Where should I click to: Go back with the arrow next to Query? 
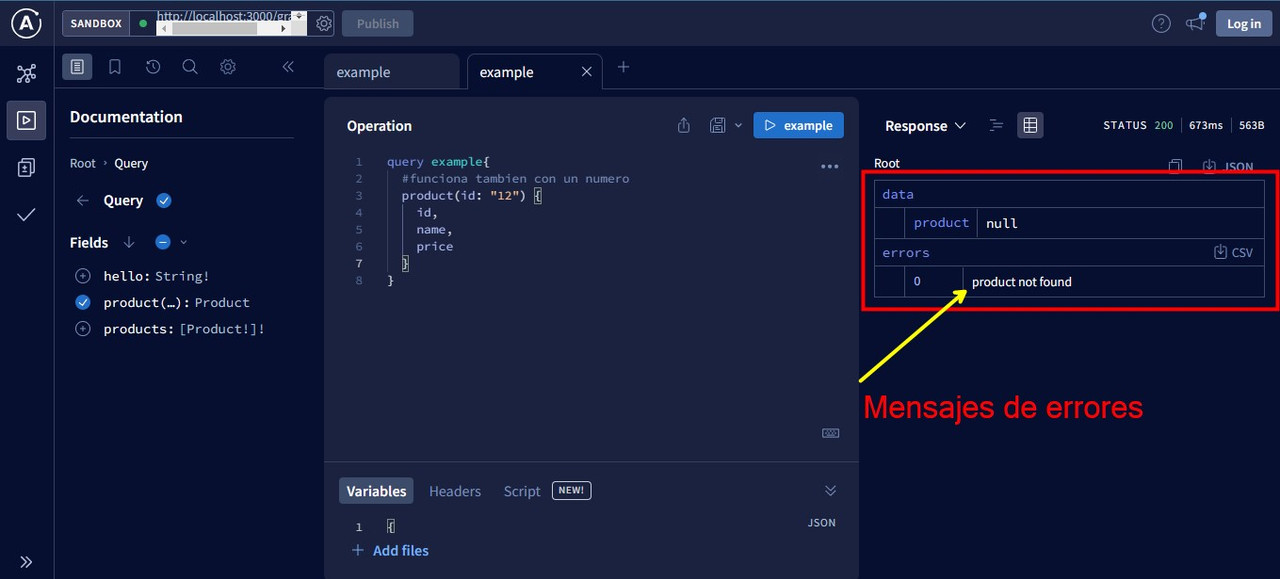pos(83,200)
